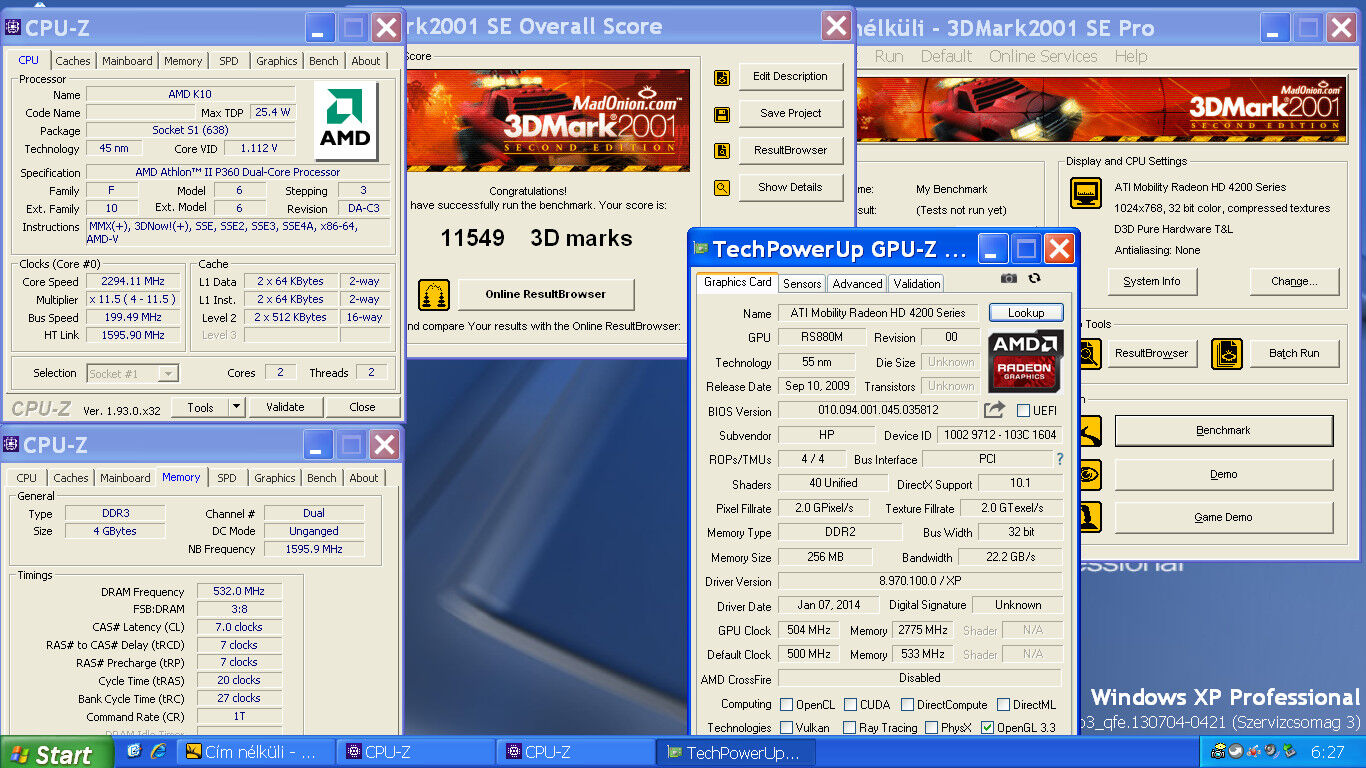Click the BIOS share arrow icon in GPU-Z
1366x768 pixels.
[994, 410]
